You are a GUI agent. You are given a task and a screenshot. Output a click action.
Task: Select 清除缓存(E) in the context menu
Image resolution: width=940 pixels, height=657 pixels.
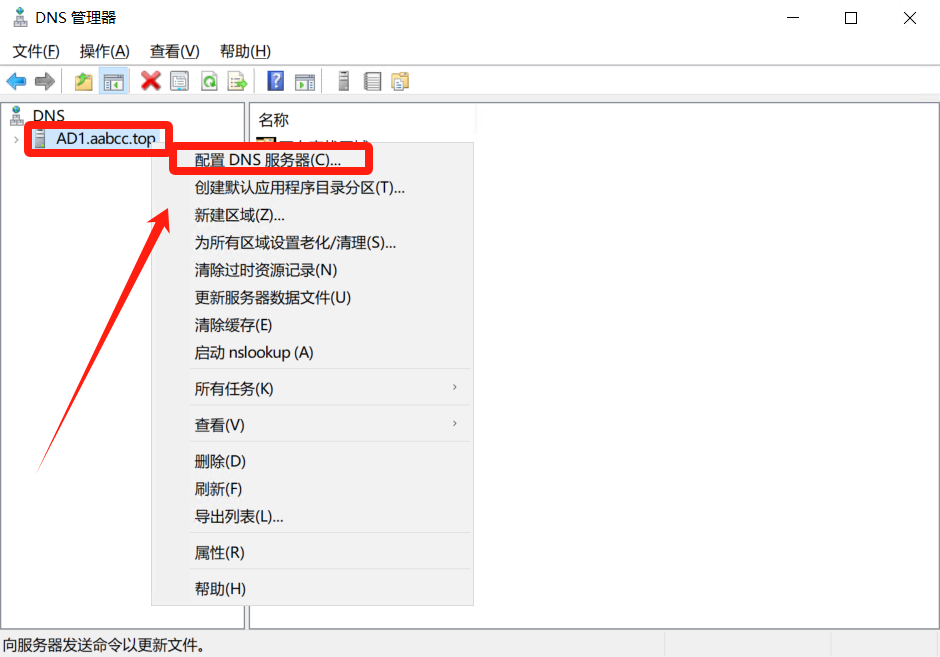pos(234,325)
